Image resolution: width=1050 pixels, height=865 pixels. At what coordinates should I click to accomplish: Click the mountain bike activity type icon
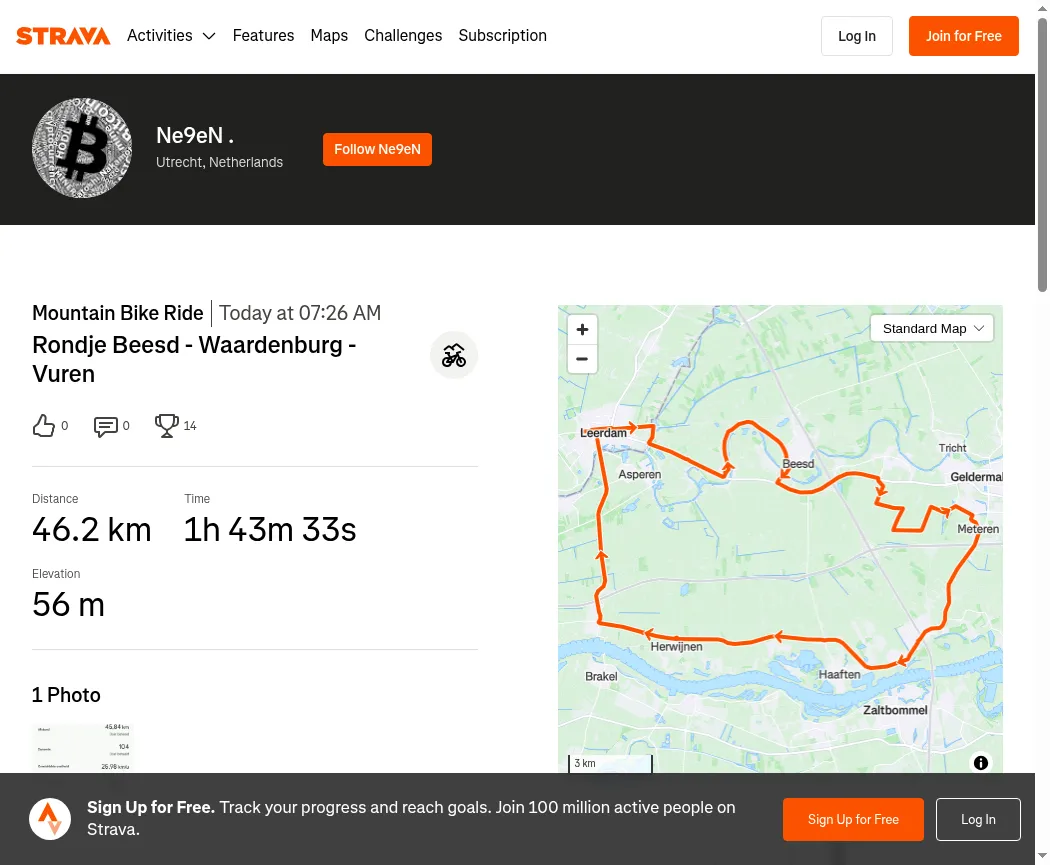[454, 356]
